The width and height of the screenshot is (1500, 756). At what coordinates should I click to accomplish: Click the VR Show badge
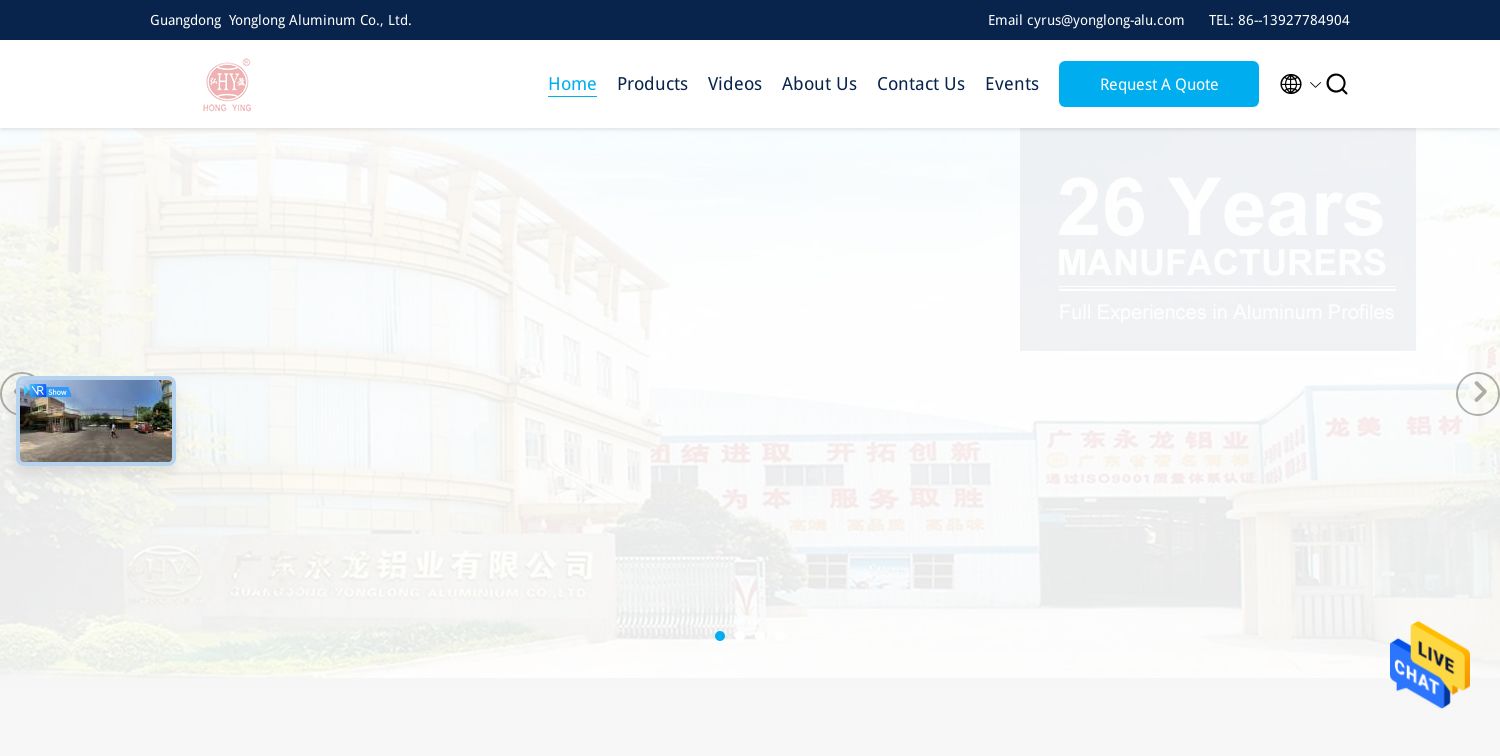[x=48, y=391]
